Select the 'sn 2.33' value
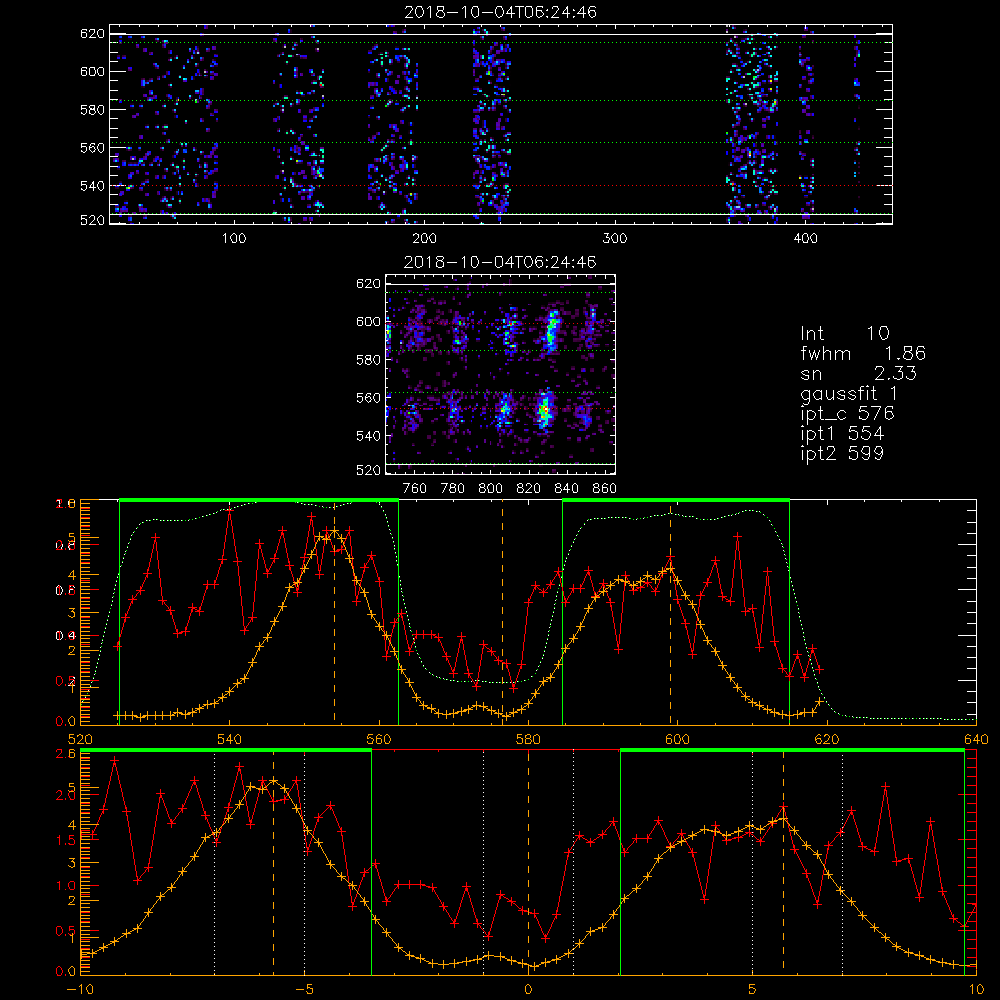Viewport: 1000px width, 1000px height. [x=858, y=373]
